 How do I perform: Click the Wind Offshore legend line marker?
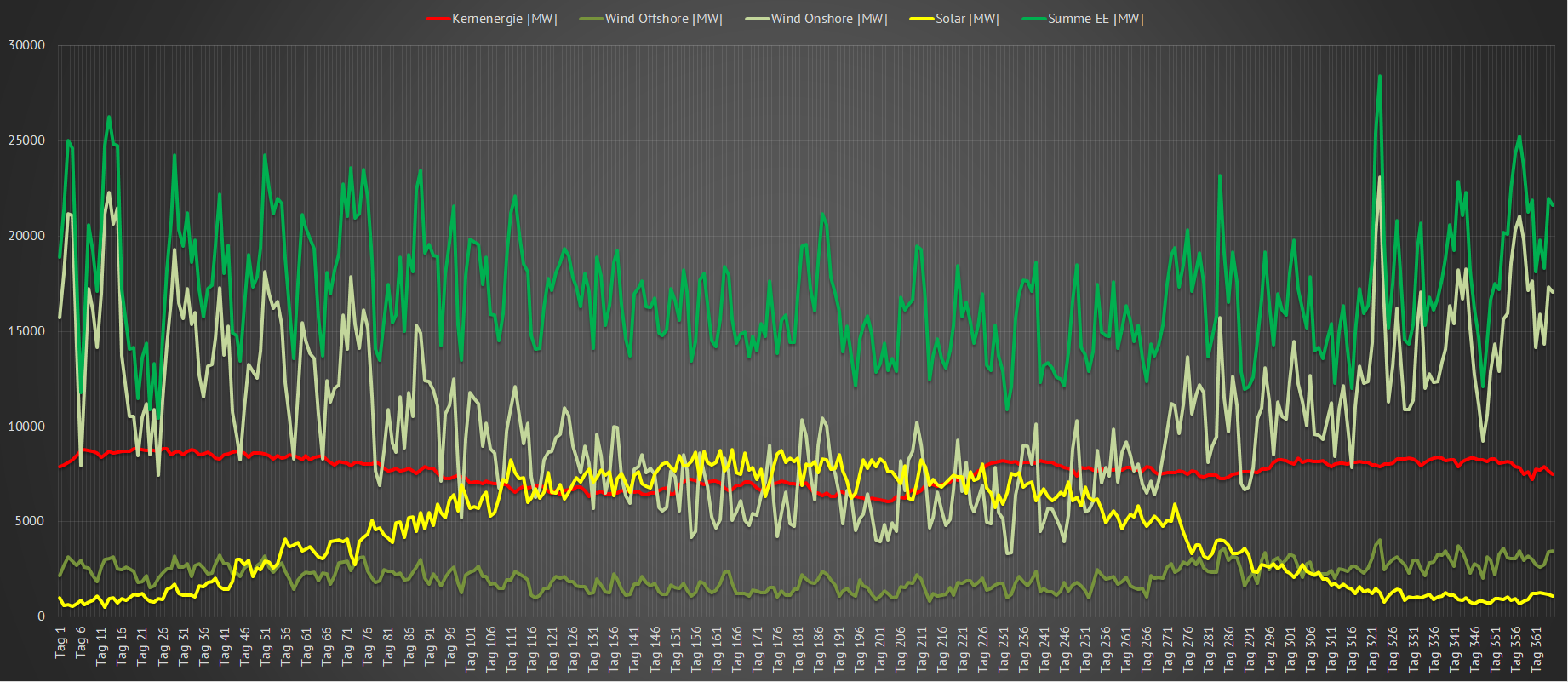click(x=591, y=19)
